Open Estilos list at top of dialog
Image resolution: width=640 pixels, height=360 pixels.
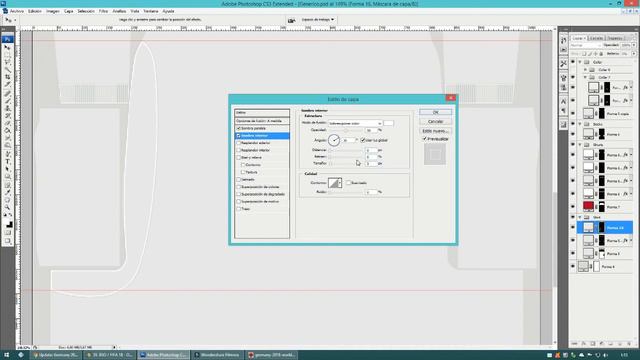262,112
